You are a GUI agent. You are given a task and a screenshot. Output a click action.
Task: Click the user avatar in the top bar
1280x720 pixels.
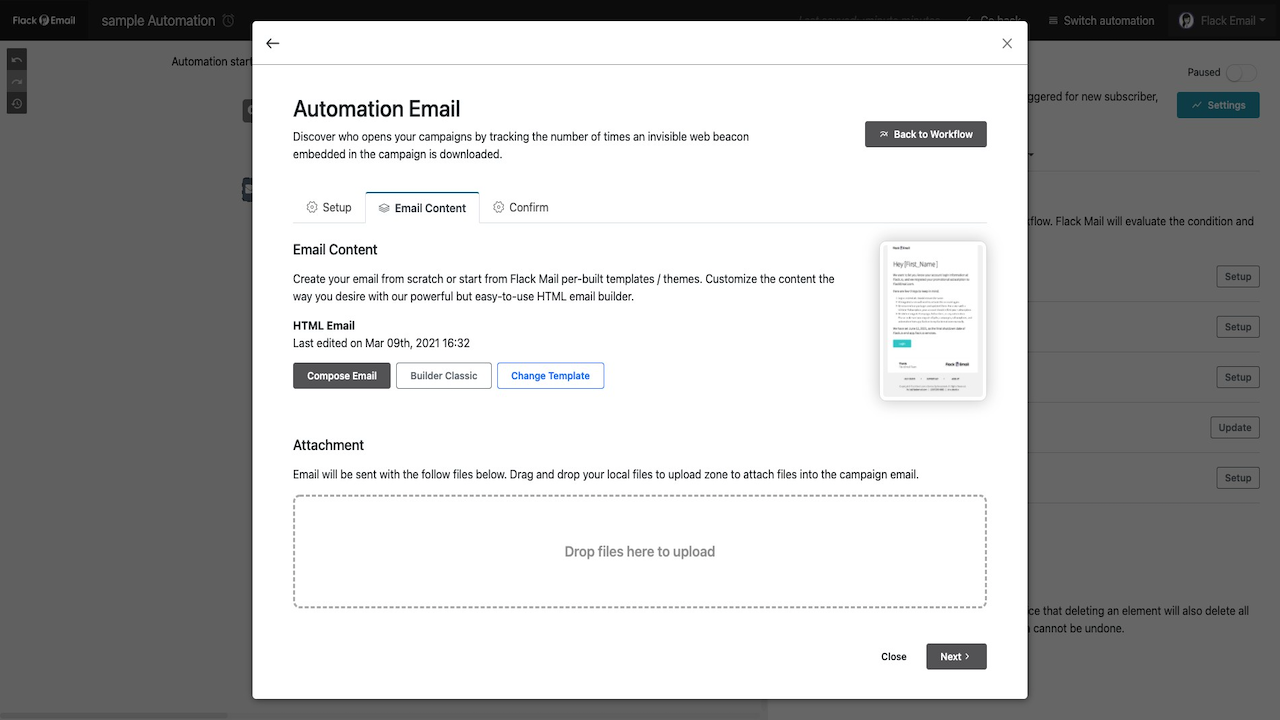[x=1187, y=20]
